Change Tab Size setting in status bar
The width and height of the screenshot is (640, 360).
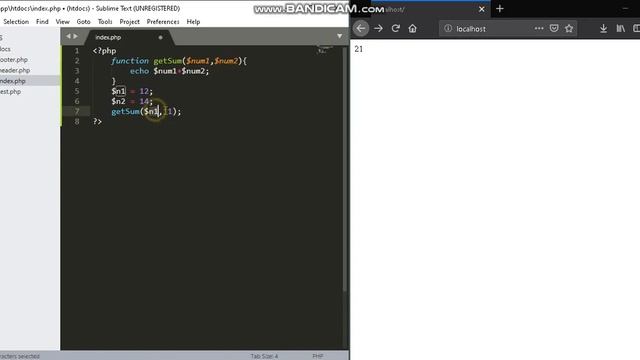pyautogui.click(x=264, y=356)
